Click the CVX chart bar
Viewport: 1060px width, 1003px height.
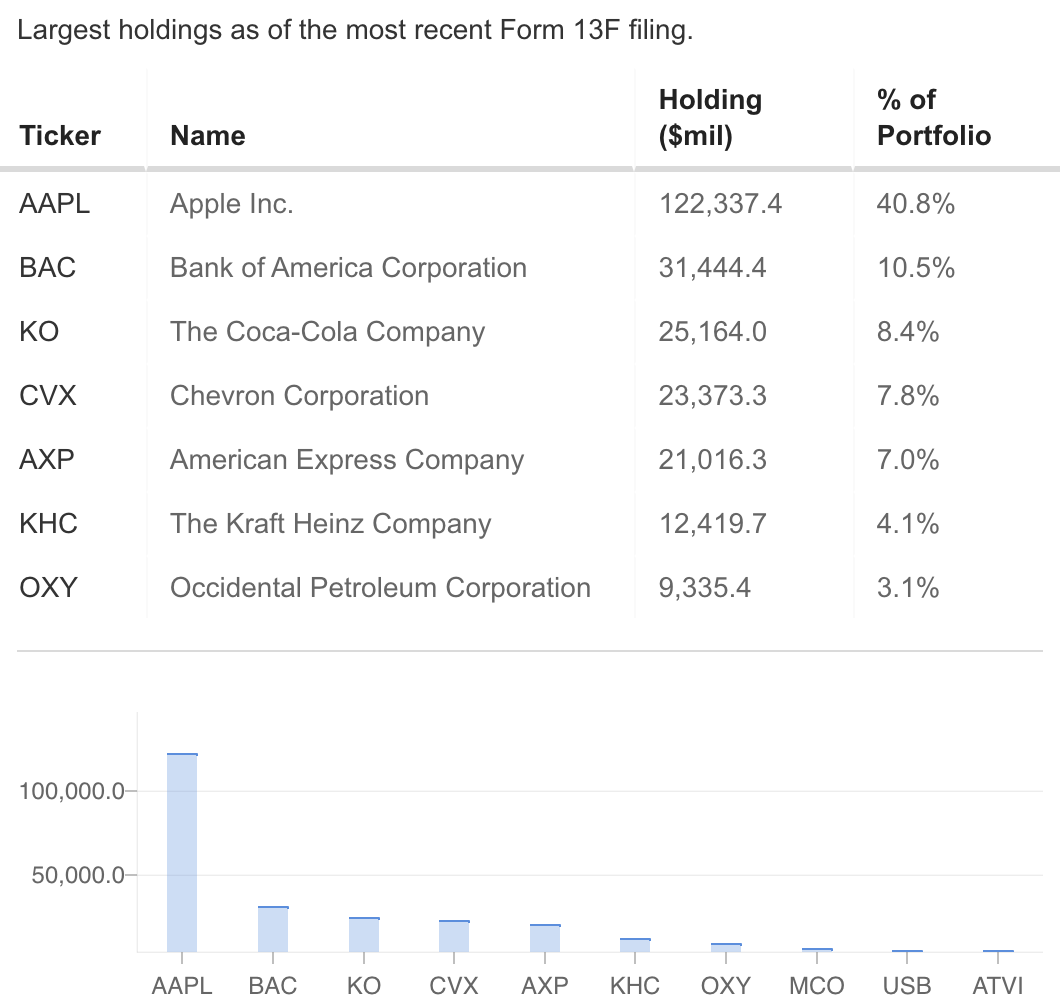click(x=454, y=936)
